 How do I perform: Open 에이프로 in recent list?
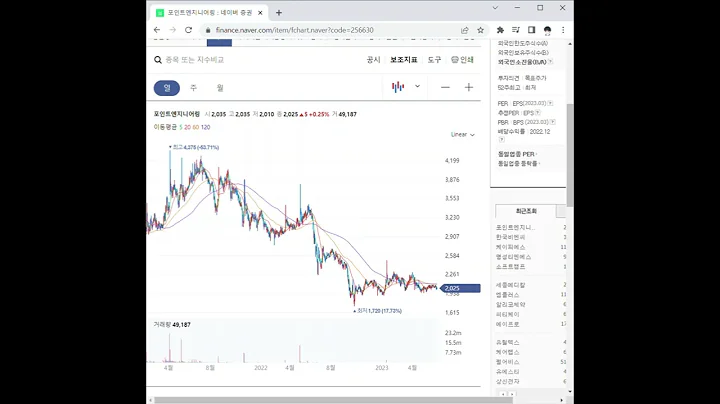point(507,324)
